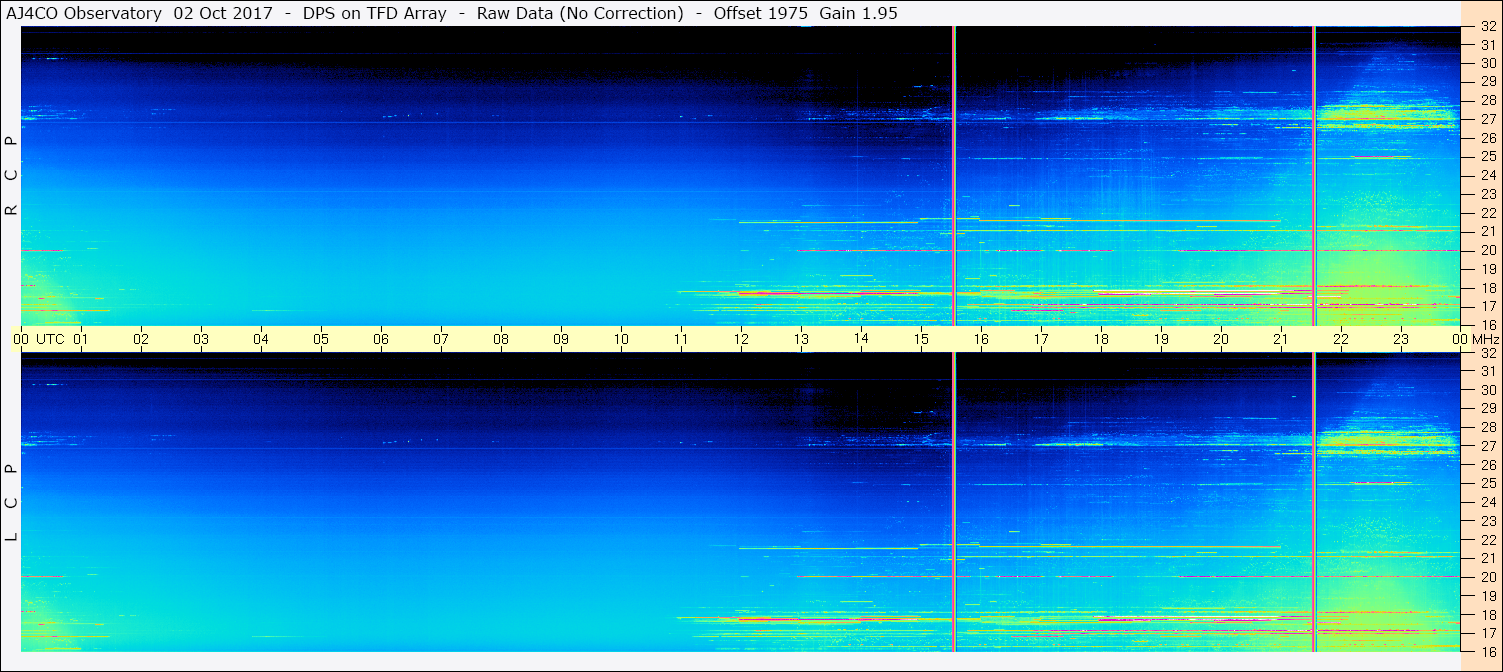Screen dimensions: 1503x672
Task: Select hour mark 19 on time axis
Action: [x=1161, y=339]
